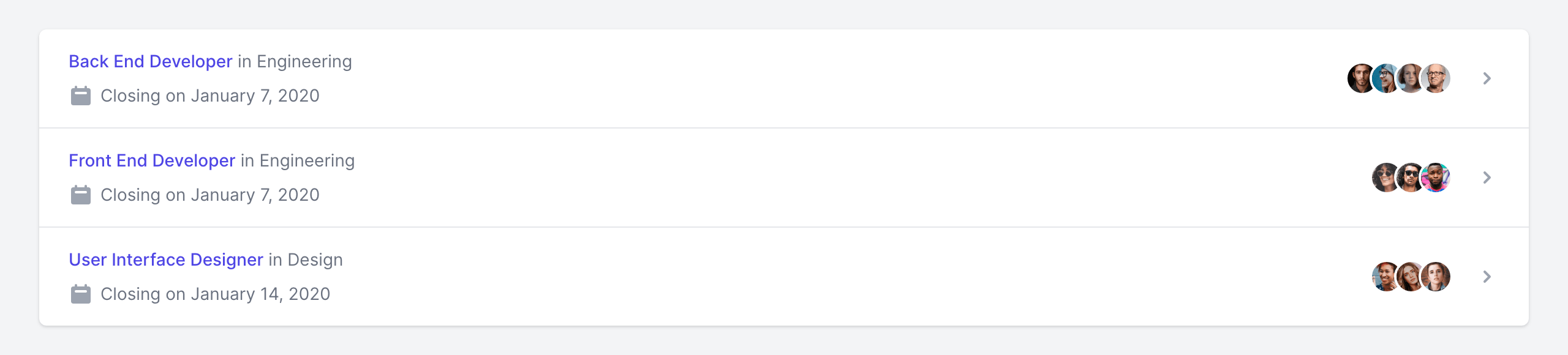Click calendar icon beside Back End Developer closing date

pos(80,96)
